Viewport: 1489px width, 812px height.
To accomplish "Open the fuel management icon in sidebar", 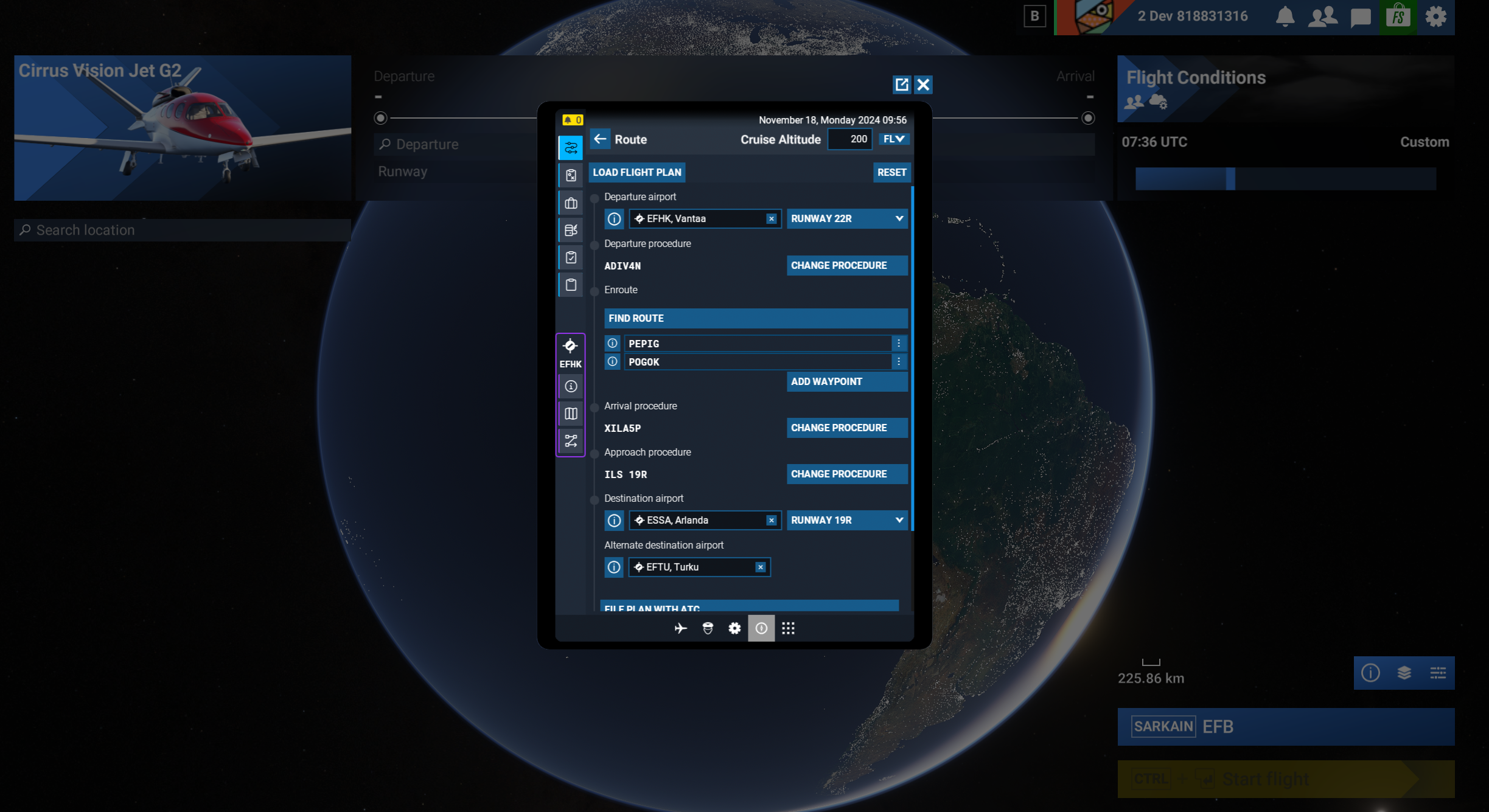I will [x=570, y=230].
